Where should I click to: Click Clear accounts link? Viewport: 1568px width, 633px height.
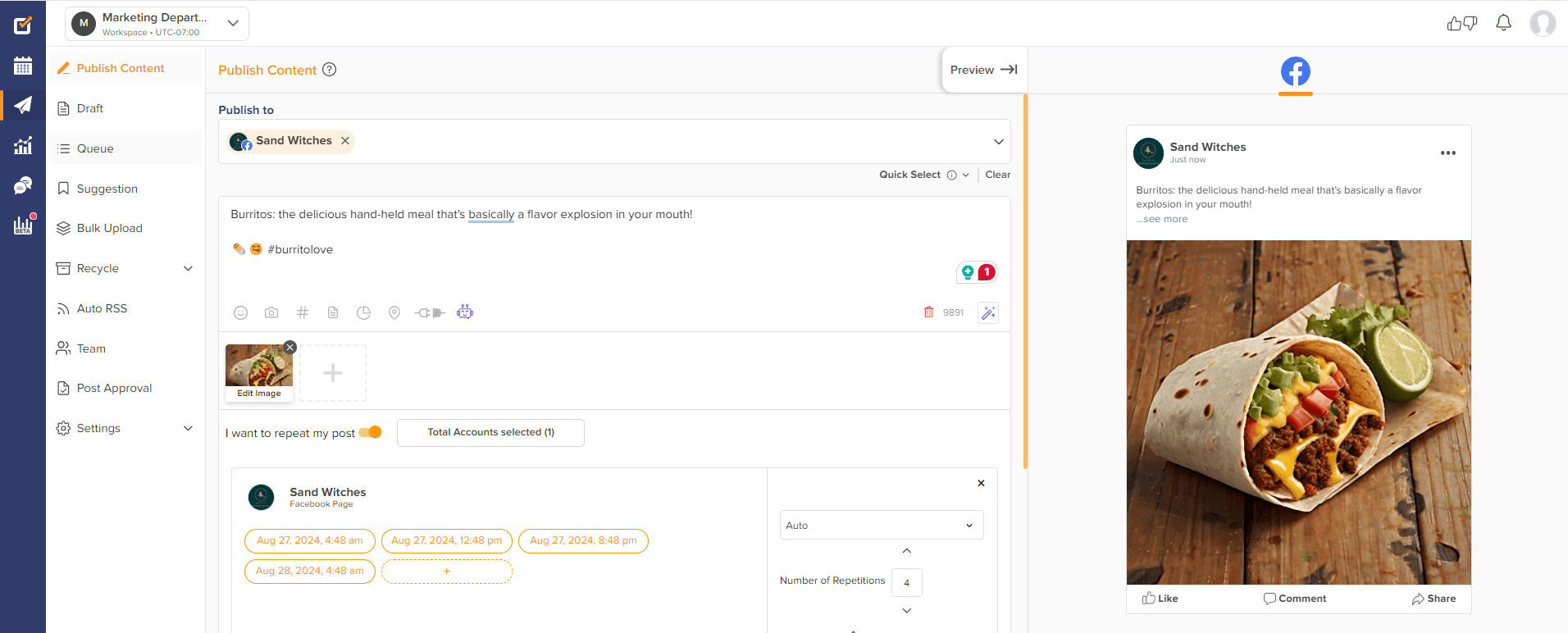click(997, 175)
